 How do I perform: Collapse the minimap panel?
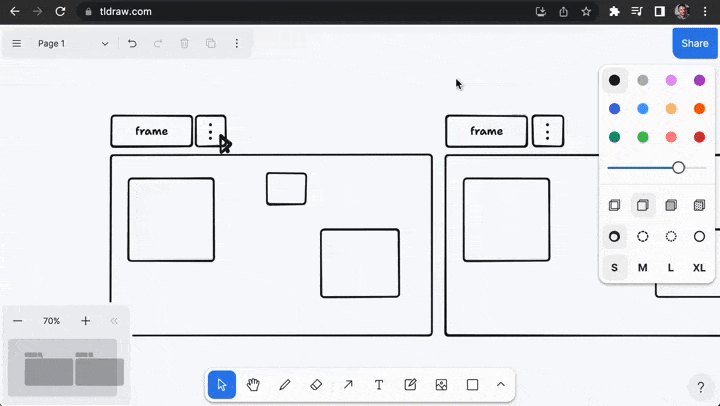(114, 321)
